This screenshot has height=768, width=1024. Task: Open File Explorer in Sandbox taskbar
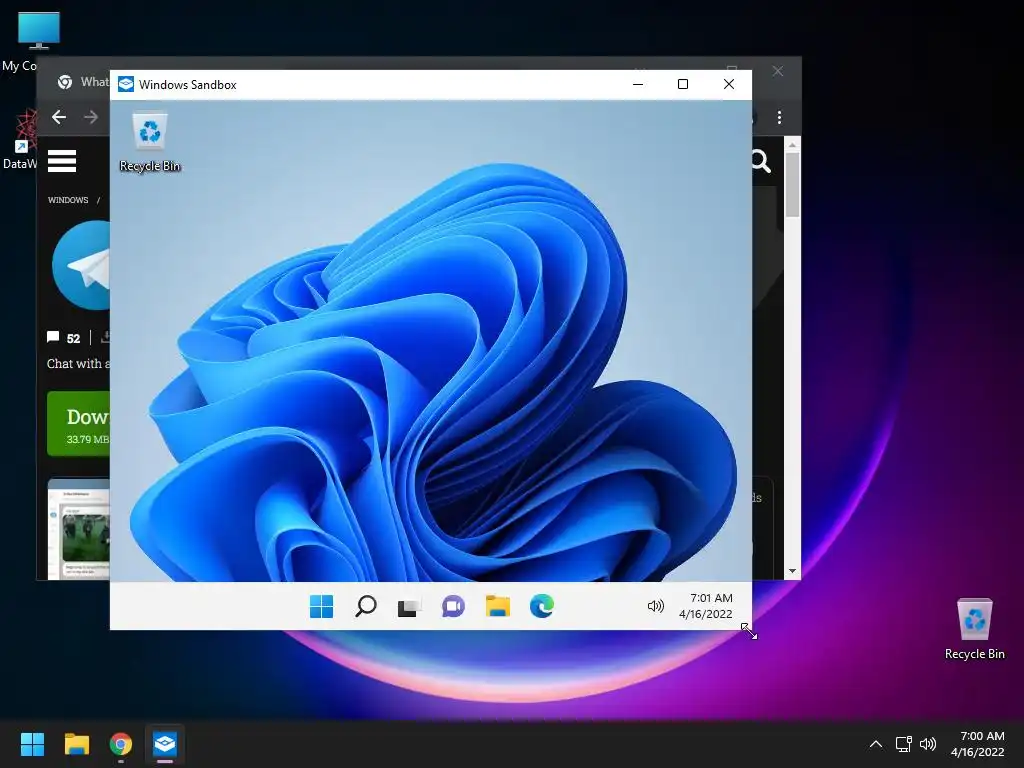pyautogui.click(x=498, y=607)
